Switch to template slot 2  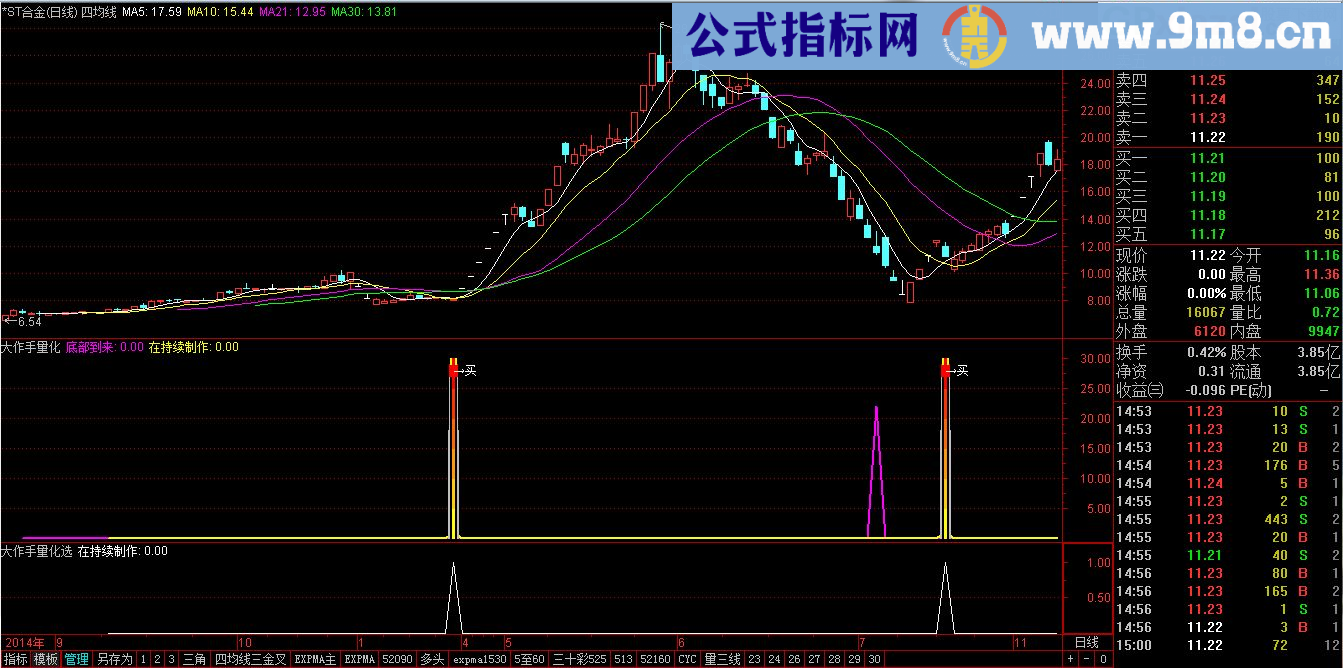pyautogui.click(x=158, y=660)
